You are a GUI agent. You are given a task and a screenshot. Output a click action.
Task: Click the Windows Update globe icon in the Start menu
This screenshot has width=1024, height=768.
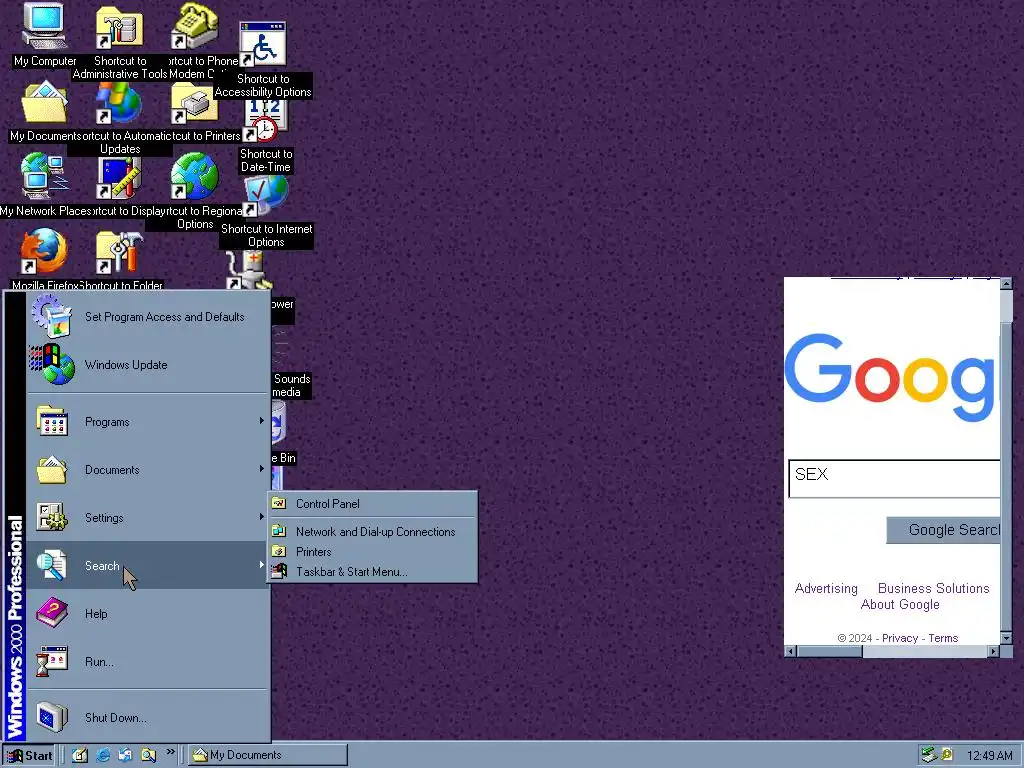[52, 364]
